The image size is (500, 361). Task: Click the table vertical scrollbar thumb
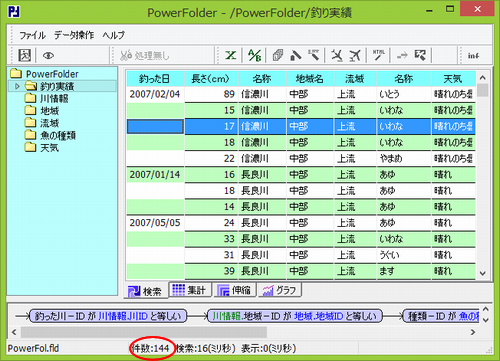pos(482,90)
